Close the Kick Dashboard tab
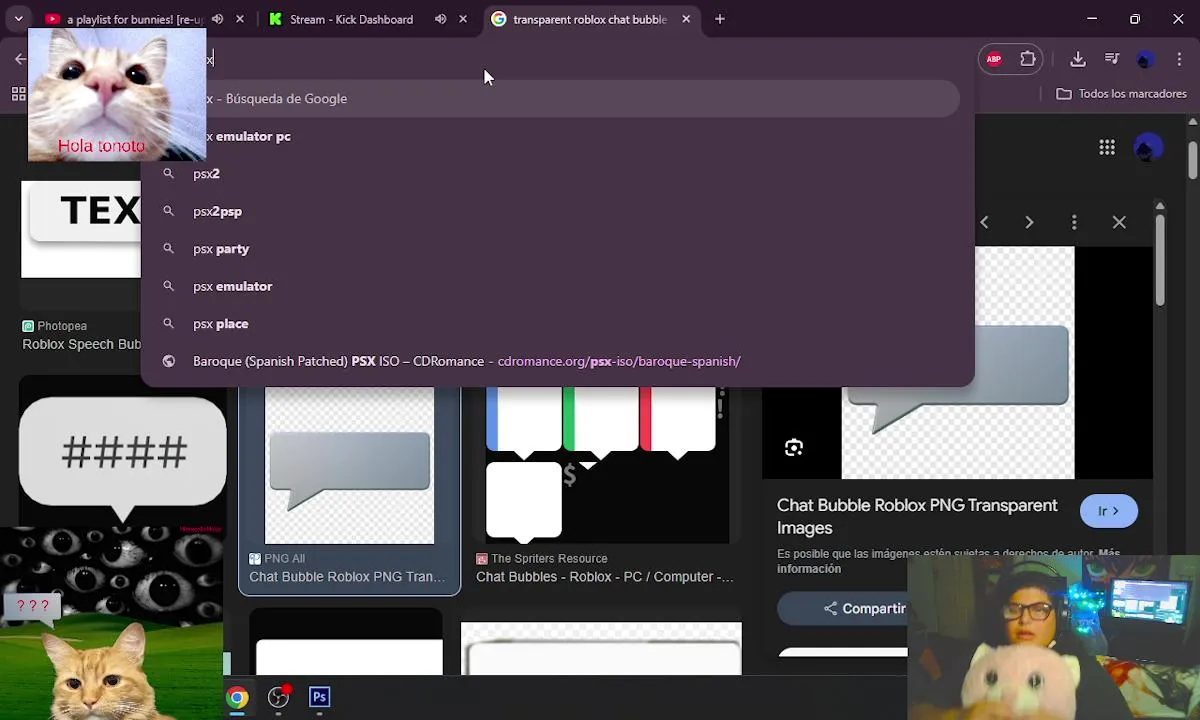This screenshot has height=720, width=1200. 463,19
